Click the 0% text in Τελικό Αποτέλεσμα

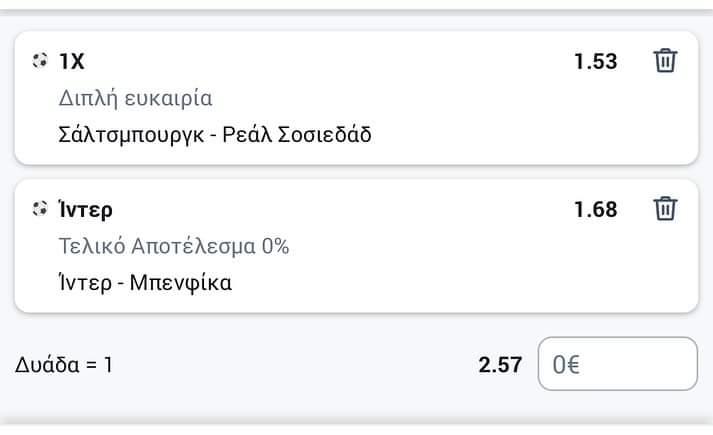click(275, 246)
